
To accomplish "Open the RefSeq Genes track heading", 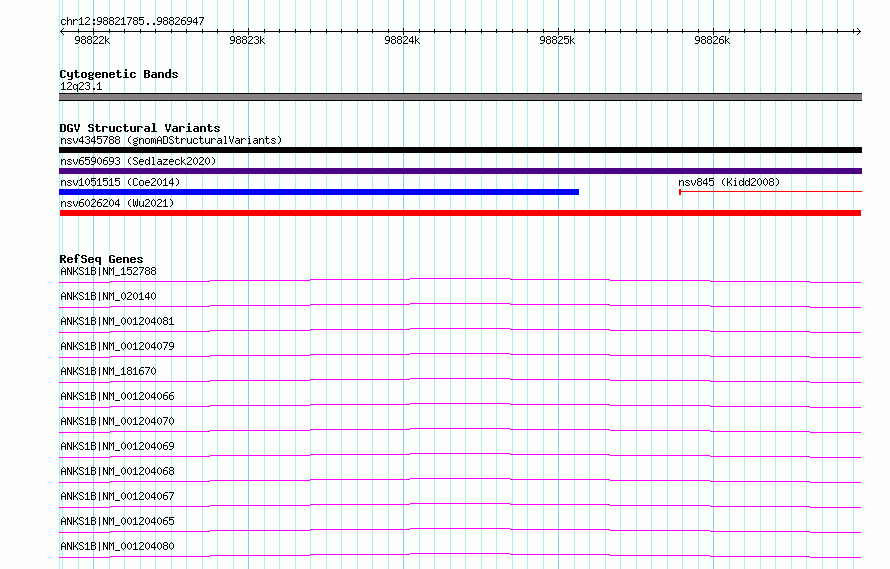I will (x=101, y=259).
